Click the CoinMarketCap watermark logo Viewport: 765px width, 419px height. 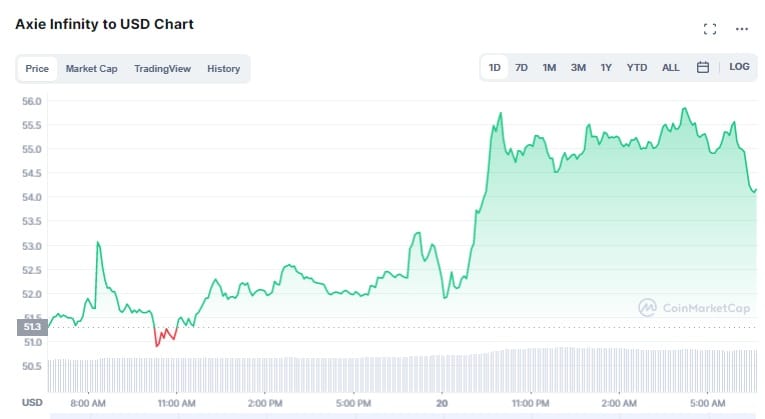tap(694, 308)
